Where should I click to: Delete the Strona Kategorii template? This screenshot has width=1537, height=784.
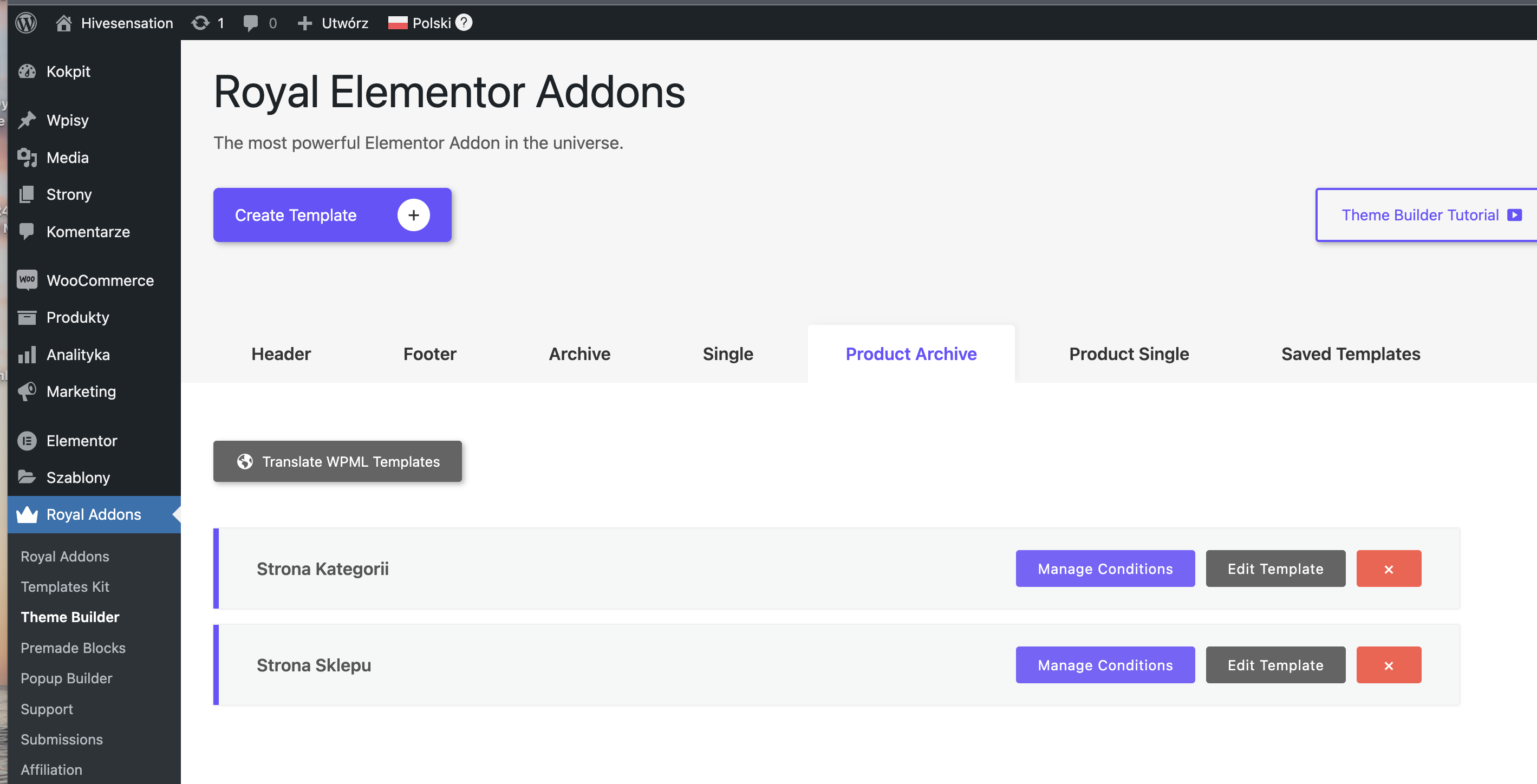(x=1389, y=569)
